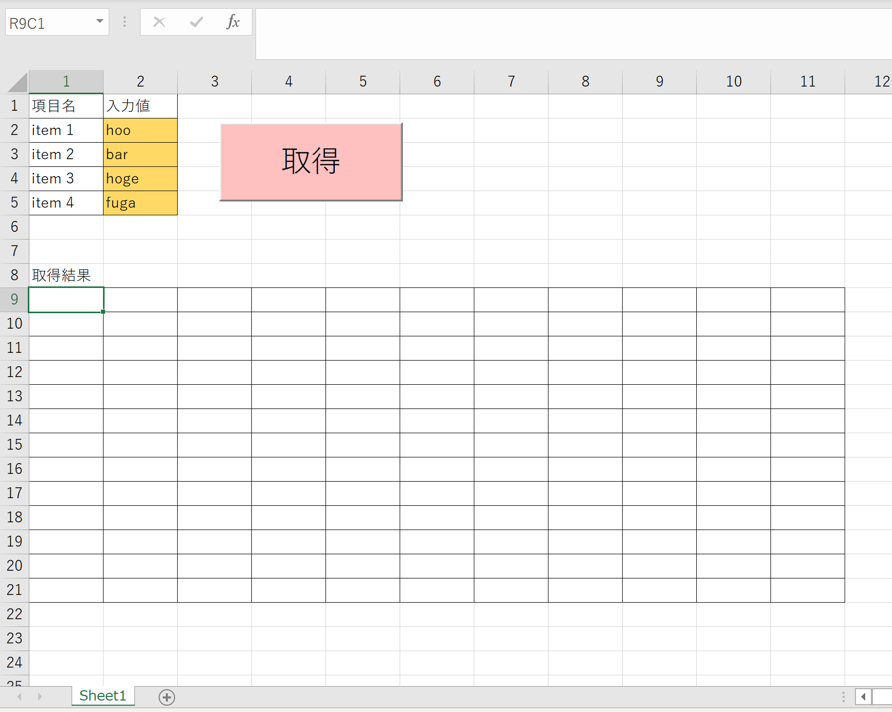Click the cell containing item 1
892x712 pixels.
66,130
